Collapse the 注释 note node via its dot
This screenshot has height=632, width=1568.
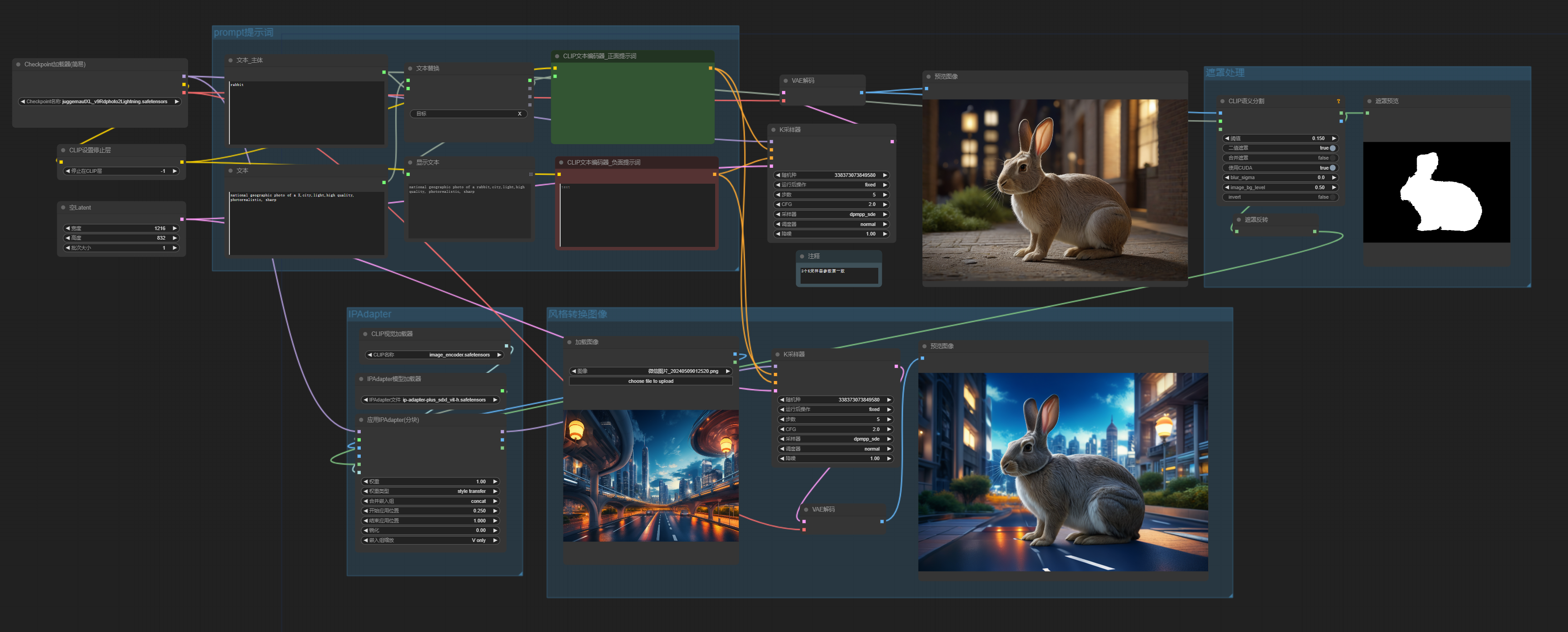[802, 256]
